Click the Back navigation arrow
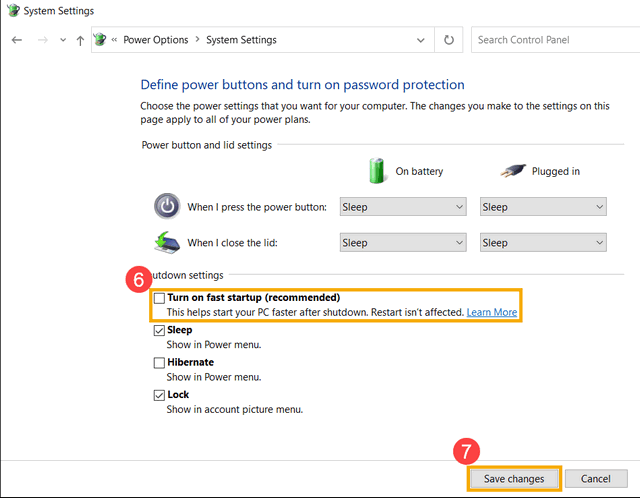The image size is (640, 498). pyautogui.click(x=17, y=40)
